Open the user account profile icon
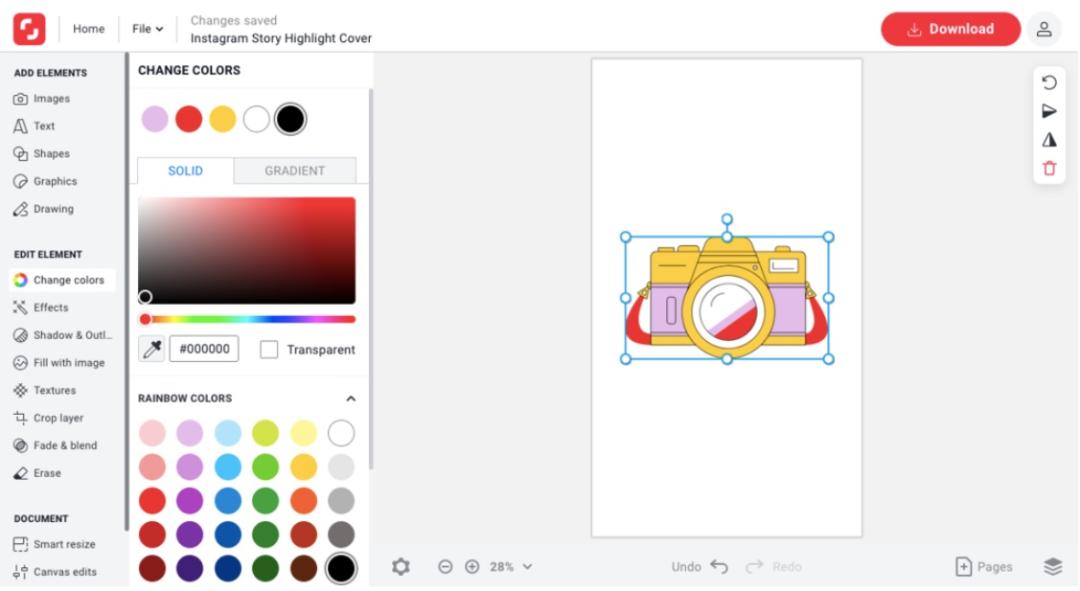Image resolution: width=1080 pixels, height=591 pixels. (1044, 29)
